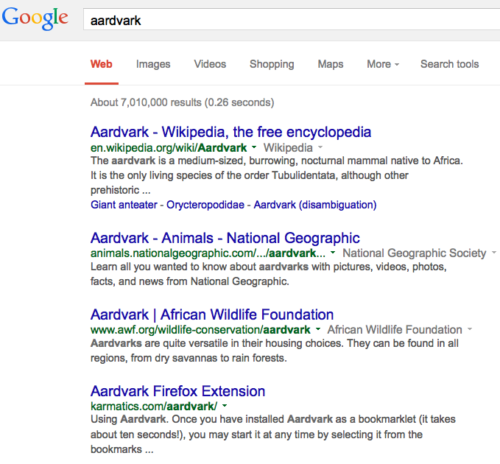Open Search tools options
Viewport: 500px width, 464px height.
point(449,64)
